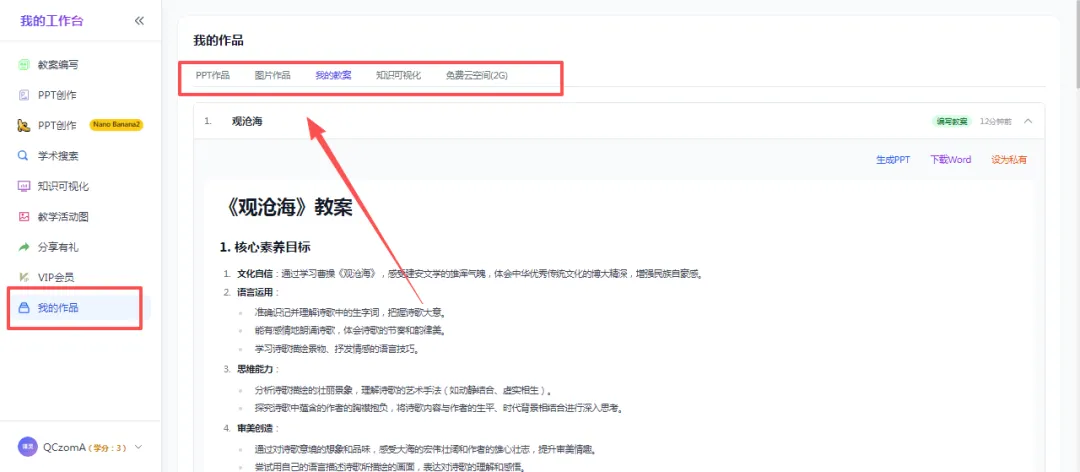Click the 思维能力 bold item
The height and width of the screenshot is (472, 1080).
[256, 369]
